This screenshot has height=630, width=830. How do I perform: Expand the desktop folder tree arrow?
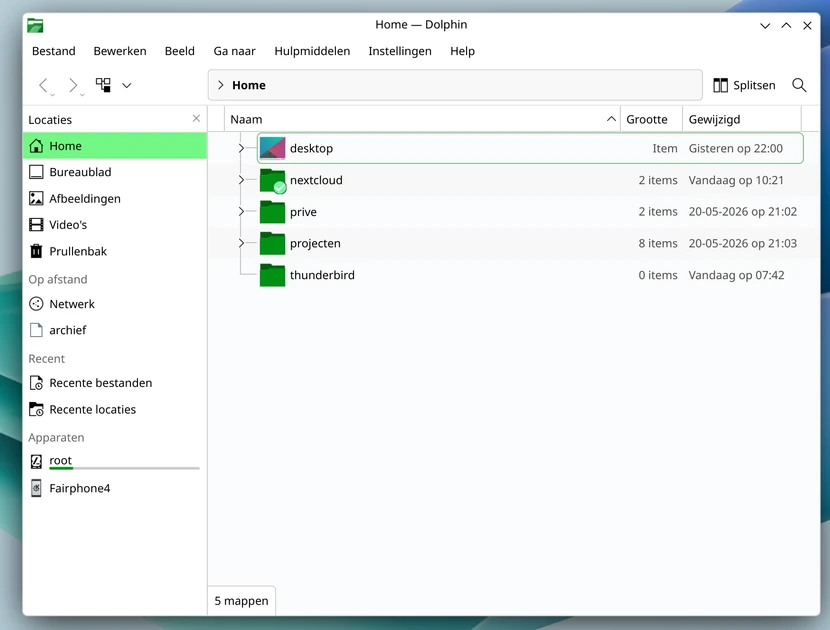pyautogui.click(x=241, y=148)
